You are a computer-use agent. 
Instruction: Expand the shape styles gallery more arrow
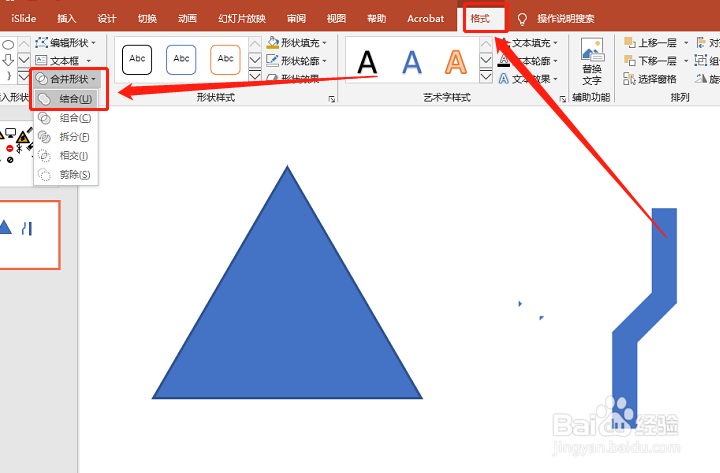point(255,75)
